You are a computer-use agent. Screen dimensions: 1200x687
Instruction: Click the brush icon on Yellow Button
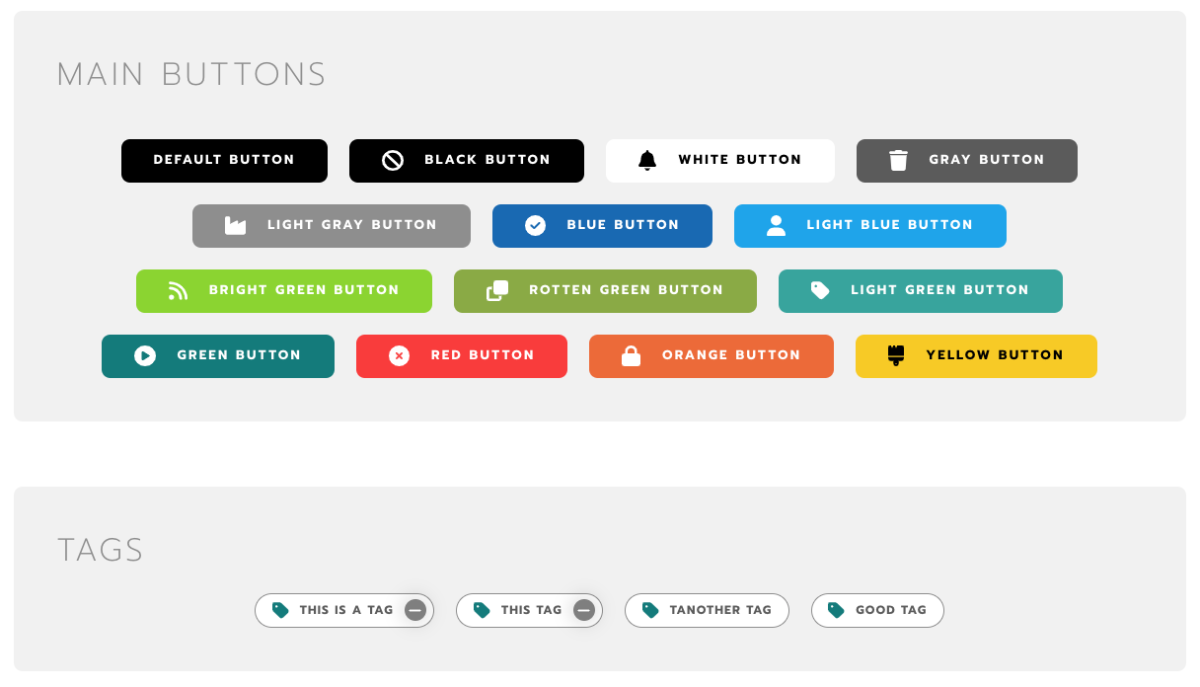(896, 355)
